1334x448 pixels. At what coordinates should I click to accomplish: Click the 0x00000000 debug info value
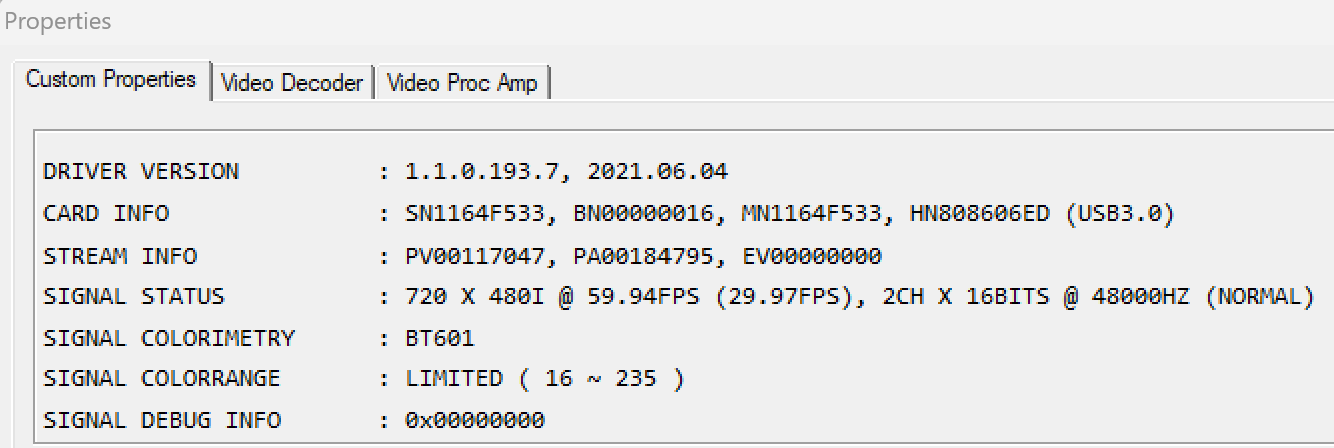click(475, 420)
